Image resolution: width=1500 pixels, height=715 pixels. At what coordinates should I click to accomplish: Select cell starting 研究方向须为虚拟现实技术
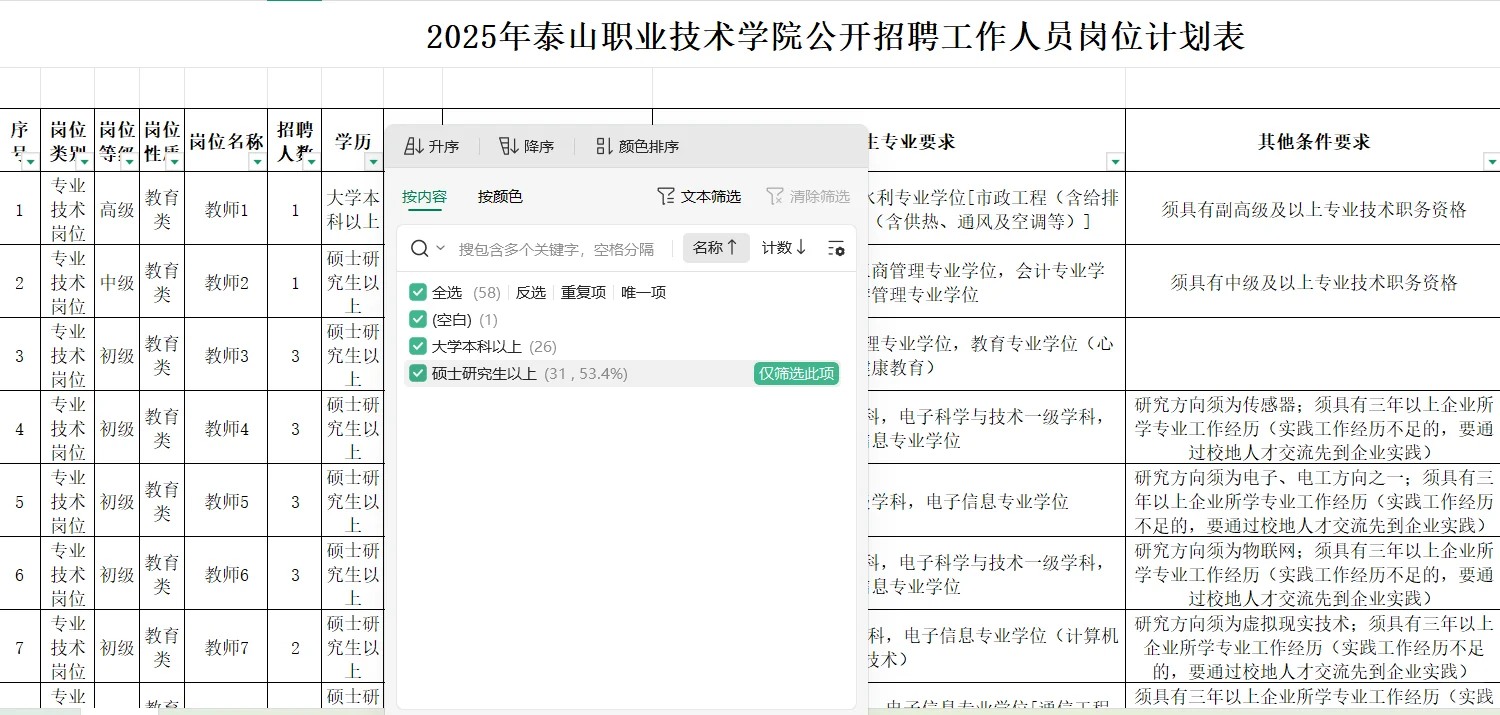pos(1313,647)
